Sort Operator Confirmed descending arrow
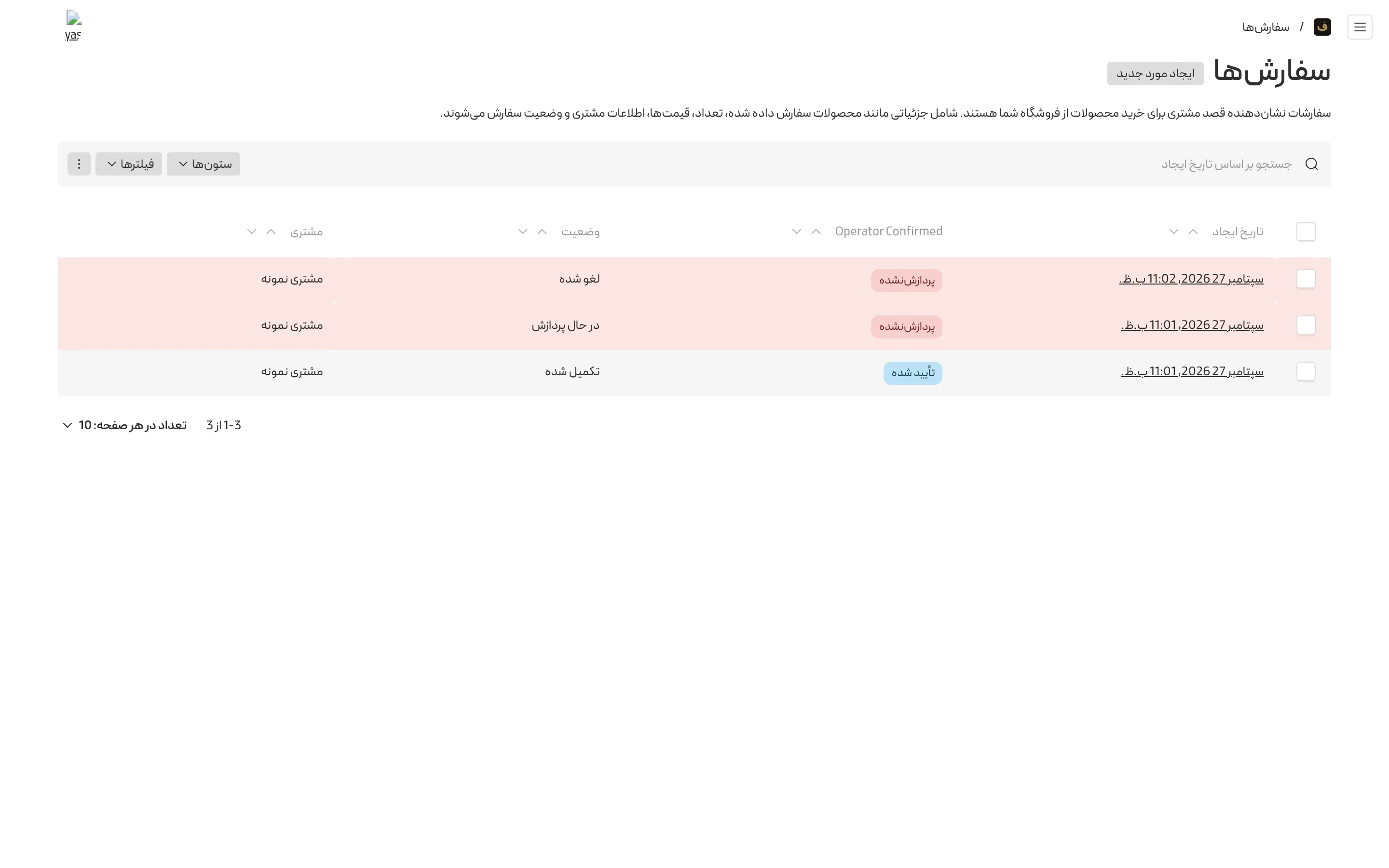 [796, 231]
